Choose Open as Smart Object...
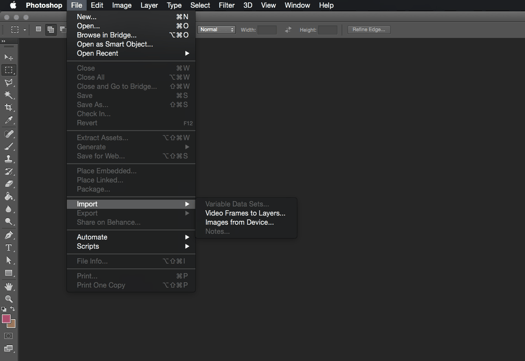This screenshot has height=361, width=525. pyautogui.click(x=131, y=44)
